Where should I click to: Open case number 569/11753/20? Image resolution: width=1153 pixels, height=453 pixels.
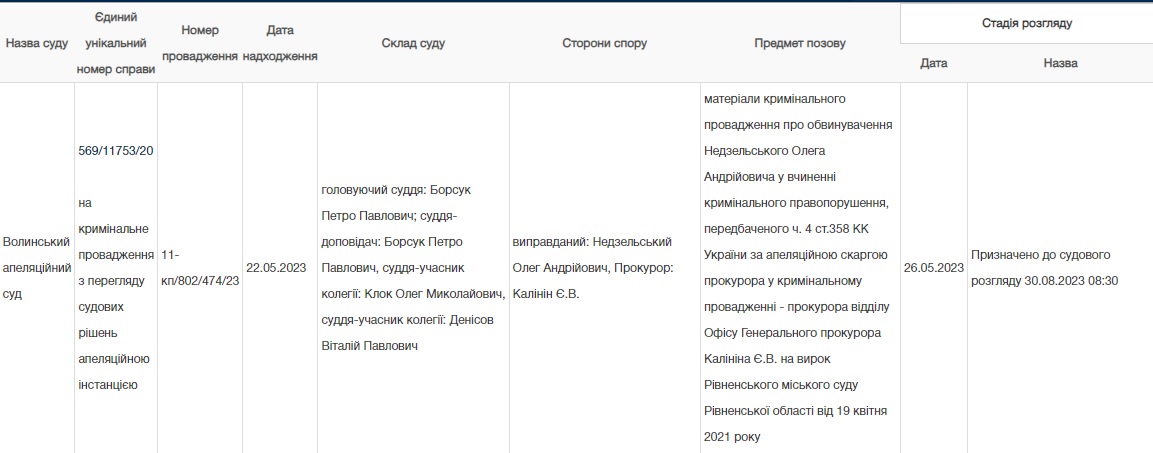115,150
